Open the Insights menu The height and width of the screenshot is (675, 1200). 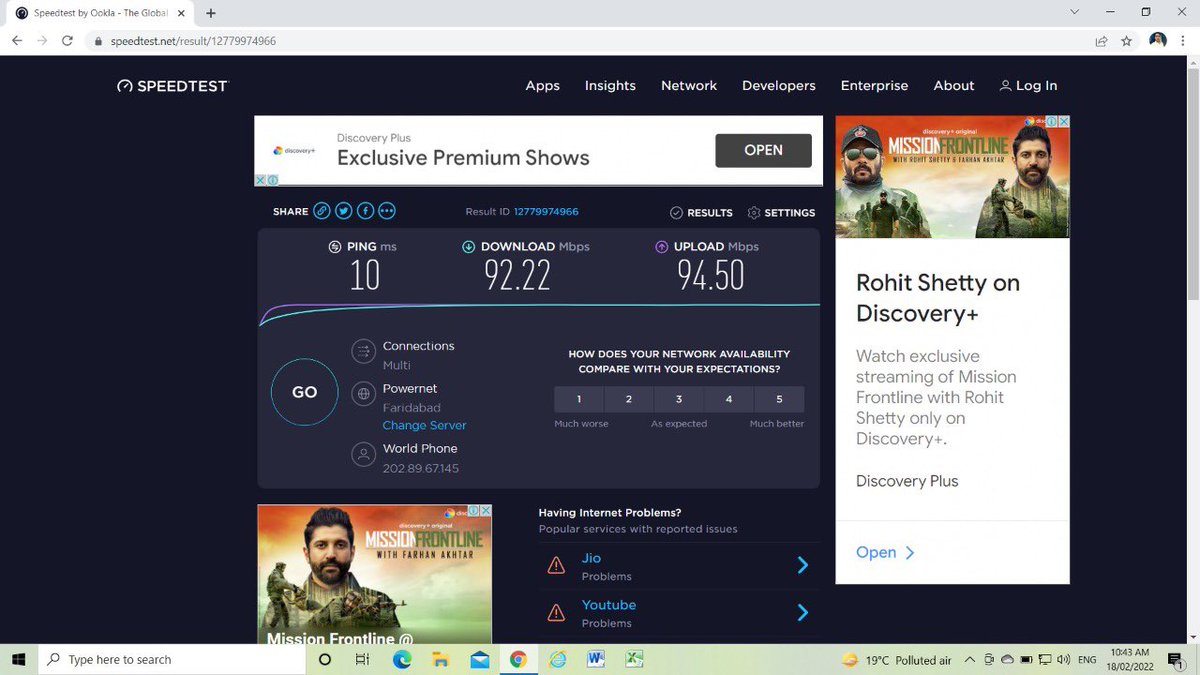[610, 86]
